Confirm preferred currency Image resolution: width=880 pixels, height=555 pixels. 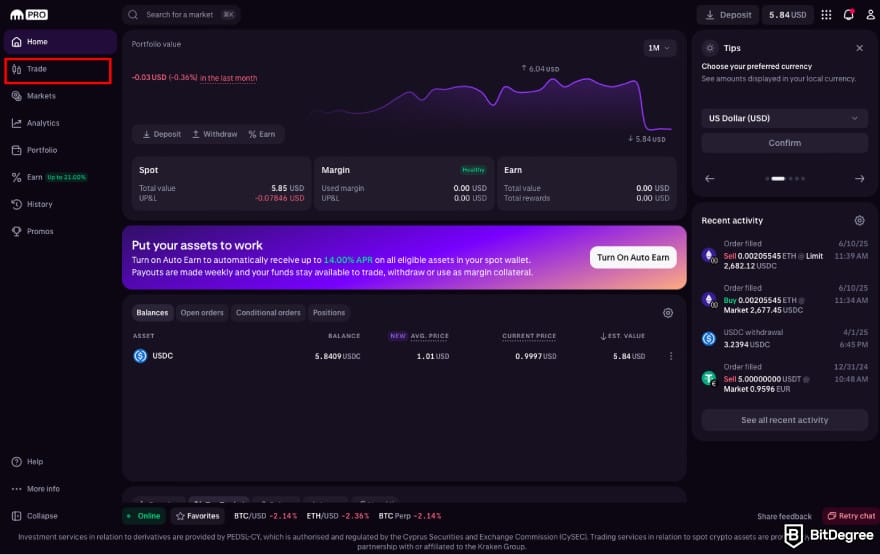[784, 143]
